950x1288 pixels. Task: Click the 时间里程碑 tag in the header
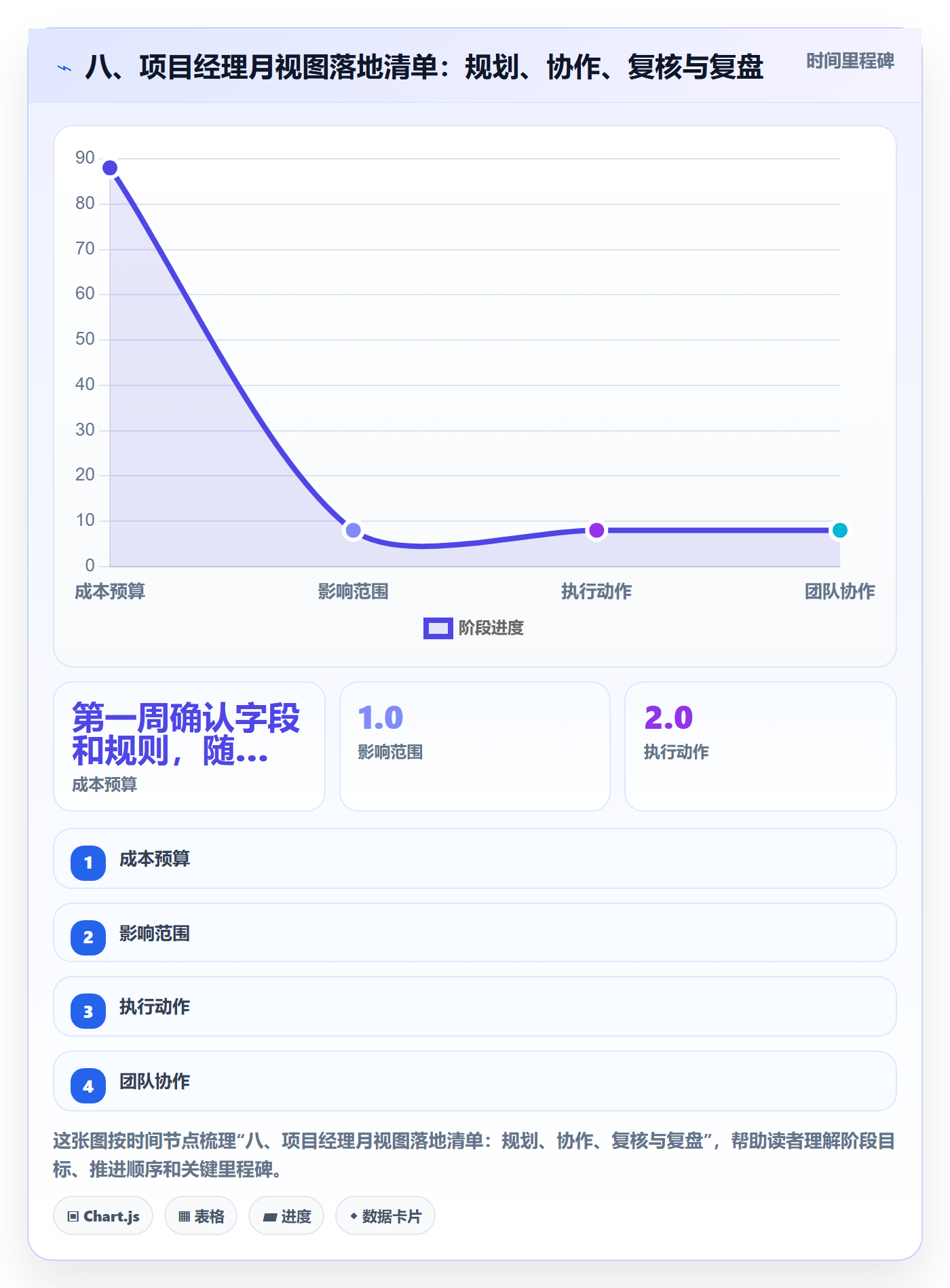(850, 61)
